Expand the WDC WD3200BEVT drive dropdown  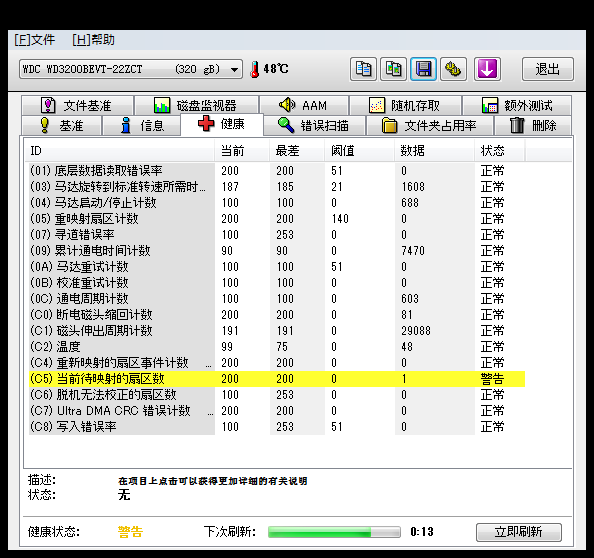point(131,69)
